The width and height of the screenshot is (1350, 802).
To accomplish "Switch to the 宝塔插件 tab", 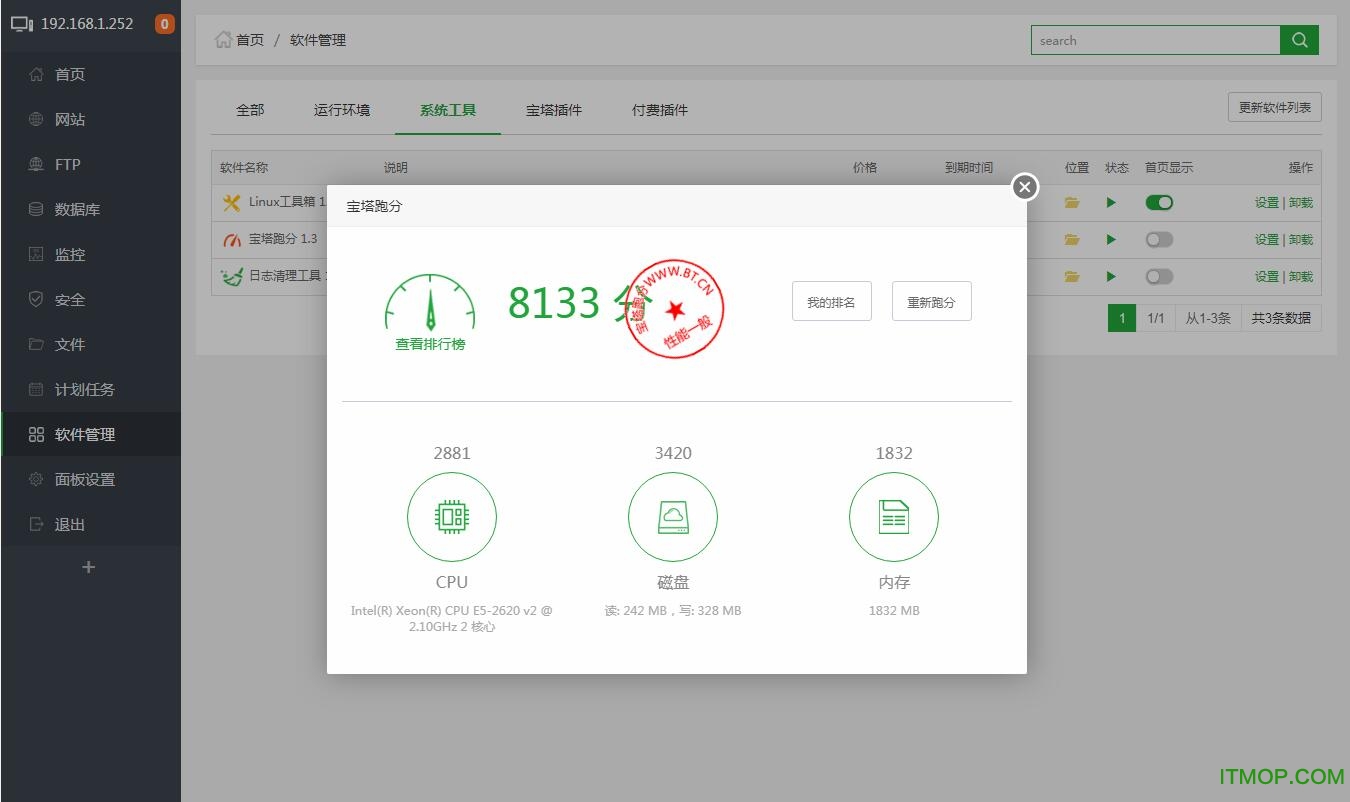I will tap(553, 110).
